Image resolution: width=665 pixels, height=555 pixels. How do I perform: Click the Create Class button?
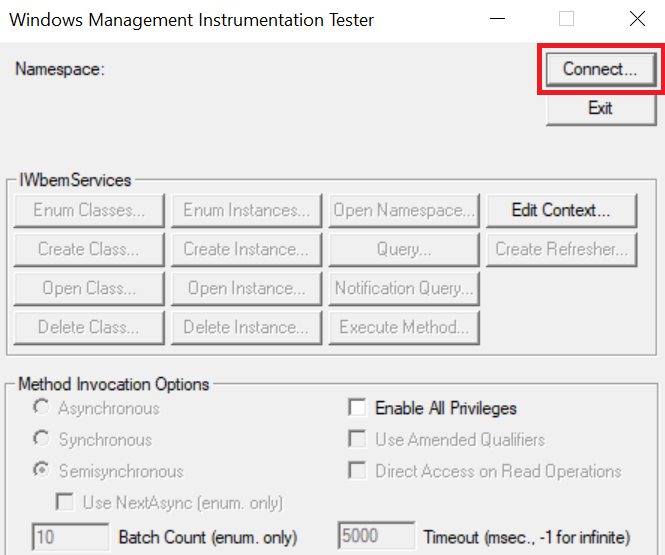pyautogui.click(x=89, y=249)
